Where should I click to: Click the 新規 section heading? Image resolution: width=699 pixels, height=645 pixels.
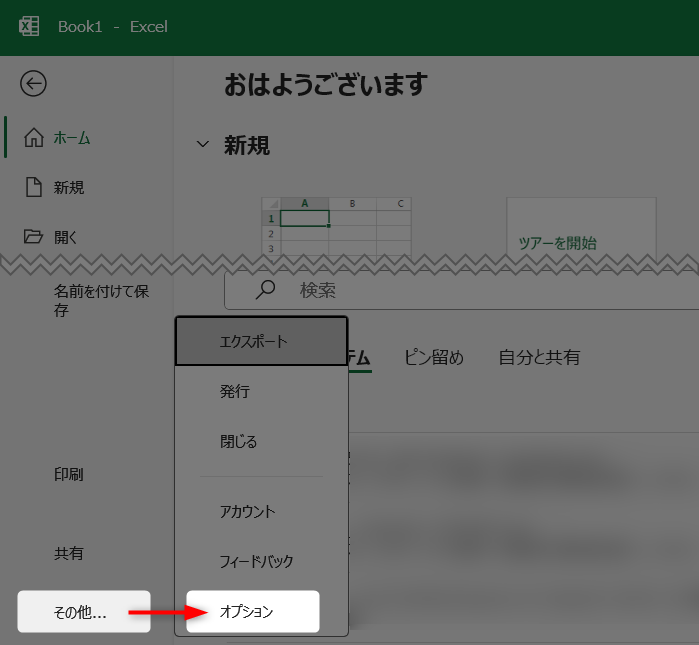[x=247, y=145]
